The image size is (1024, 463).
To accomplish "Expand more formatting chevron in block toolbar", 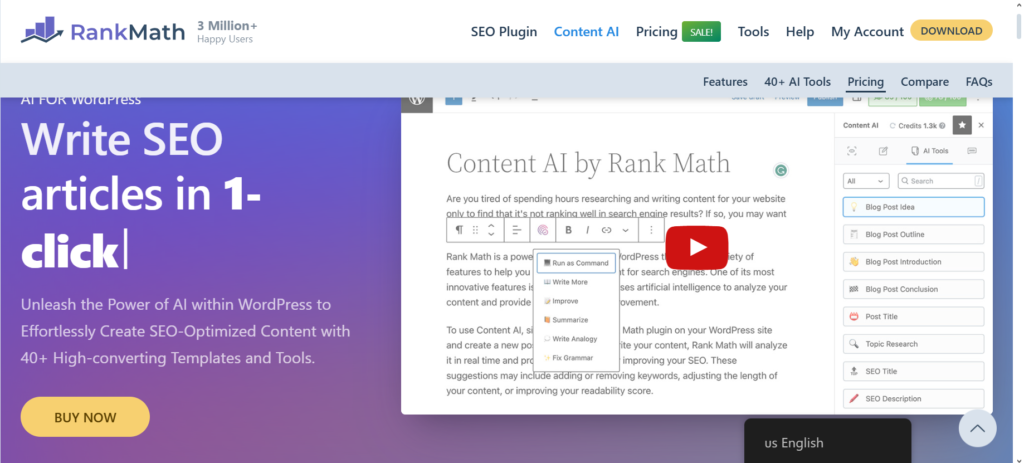I will coord(626,231).
